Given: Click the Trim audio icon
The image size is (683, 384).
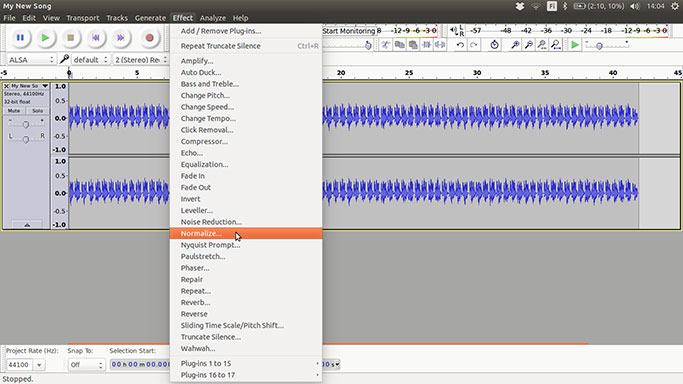Looking at the screenshot, I should (x=426, y=45).
